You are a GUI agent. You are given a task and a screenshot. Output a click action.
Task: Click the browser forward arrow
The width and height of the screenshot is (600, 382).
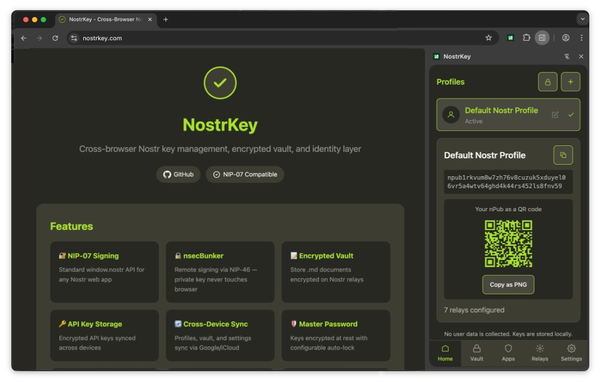[x=39, y=38]
